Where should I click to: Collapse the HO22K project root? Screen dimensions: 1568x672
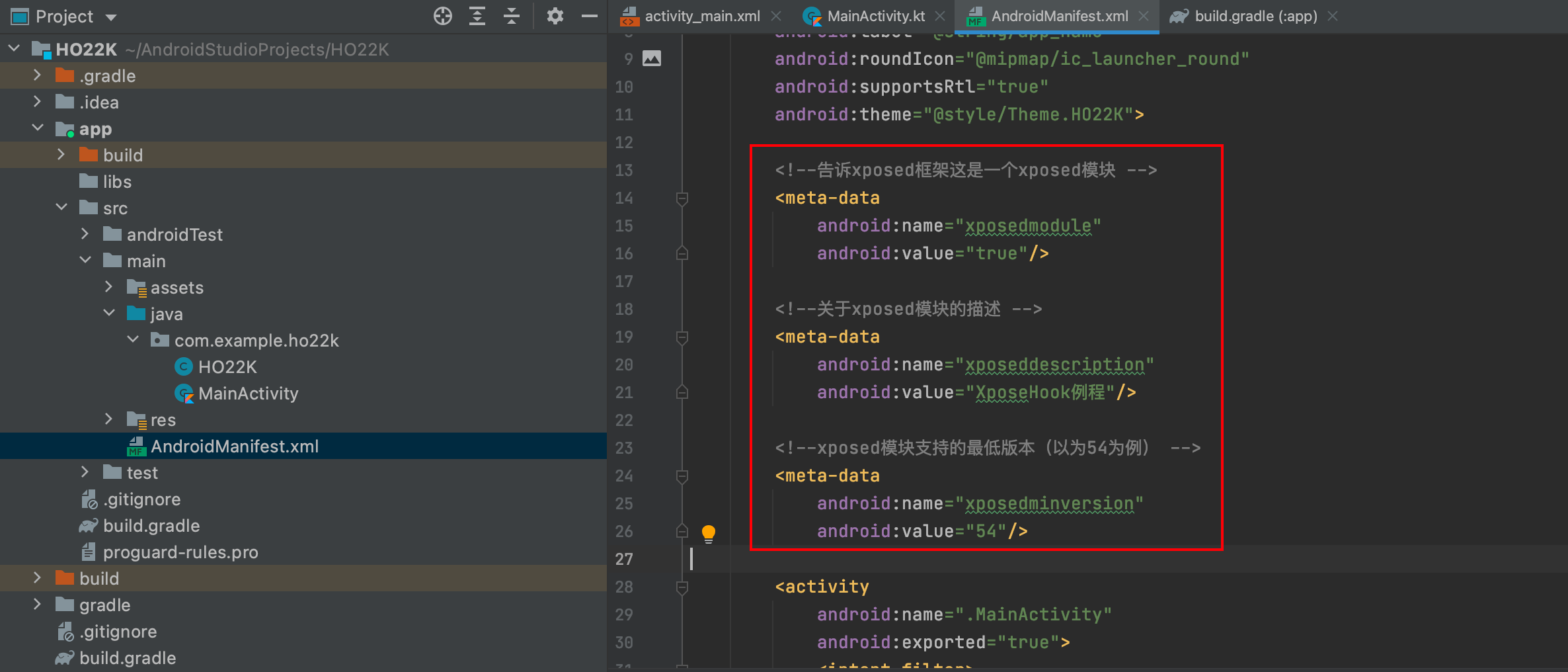(x=14, y=49)
